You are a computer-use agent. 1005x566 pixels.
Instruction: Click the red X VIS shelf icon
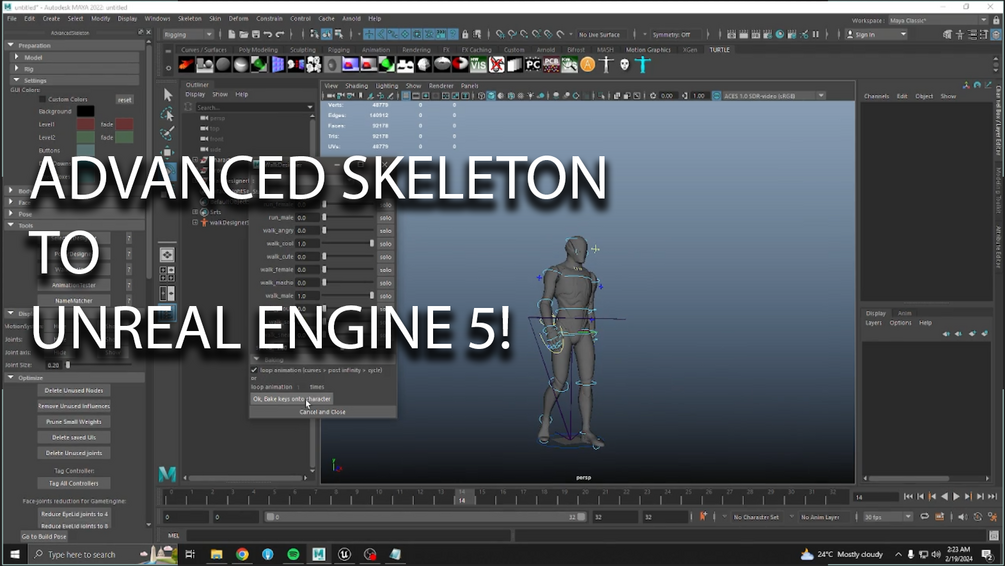pyautogui.click(x=497, y=64)
